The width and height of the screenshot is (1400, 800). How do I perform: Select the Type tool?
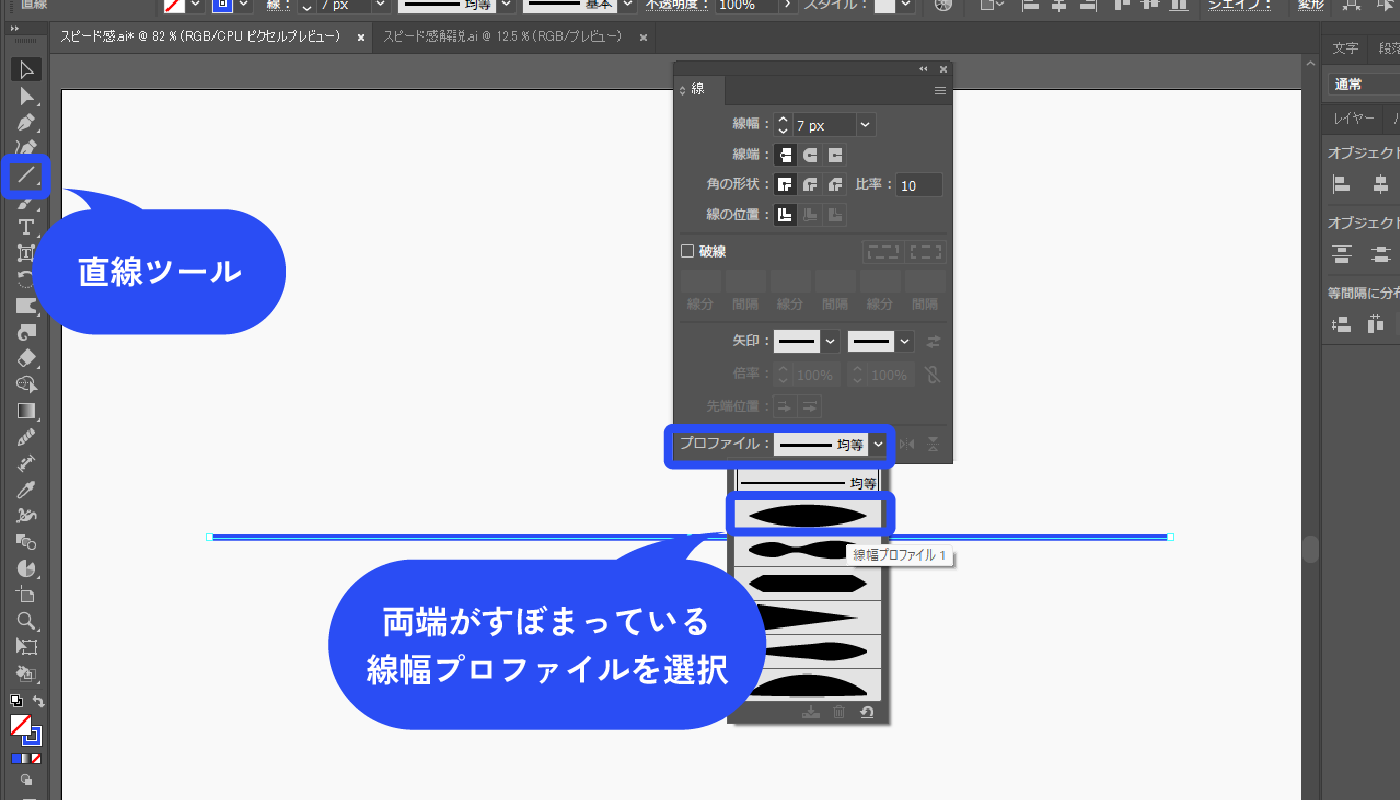(26, 227)
